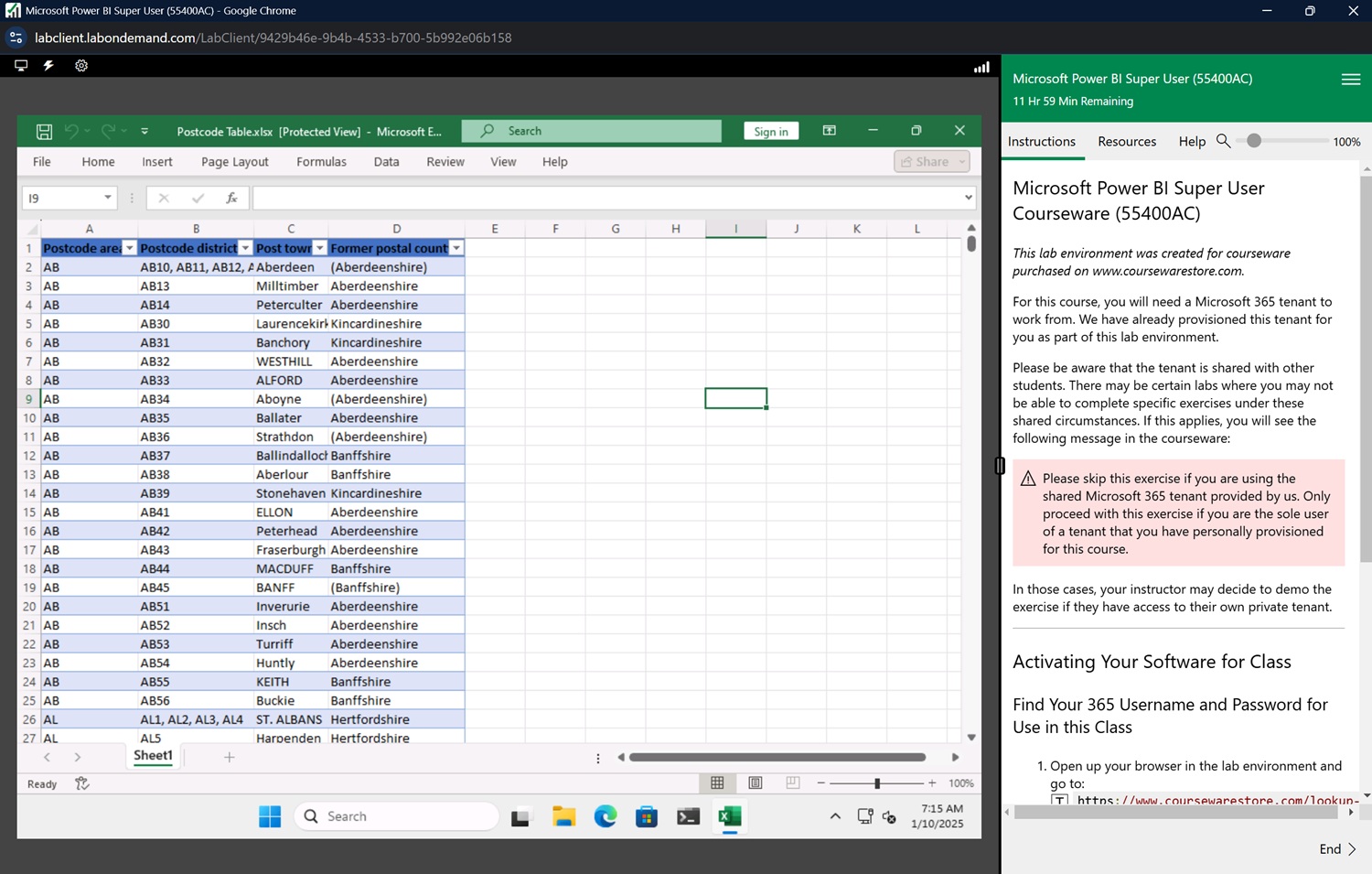This screenshot has width=1372, height=874.
Task: Switch to Page Layout view icon
Action: point(756,783)
